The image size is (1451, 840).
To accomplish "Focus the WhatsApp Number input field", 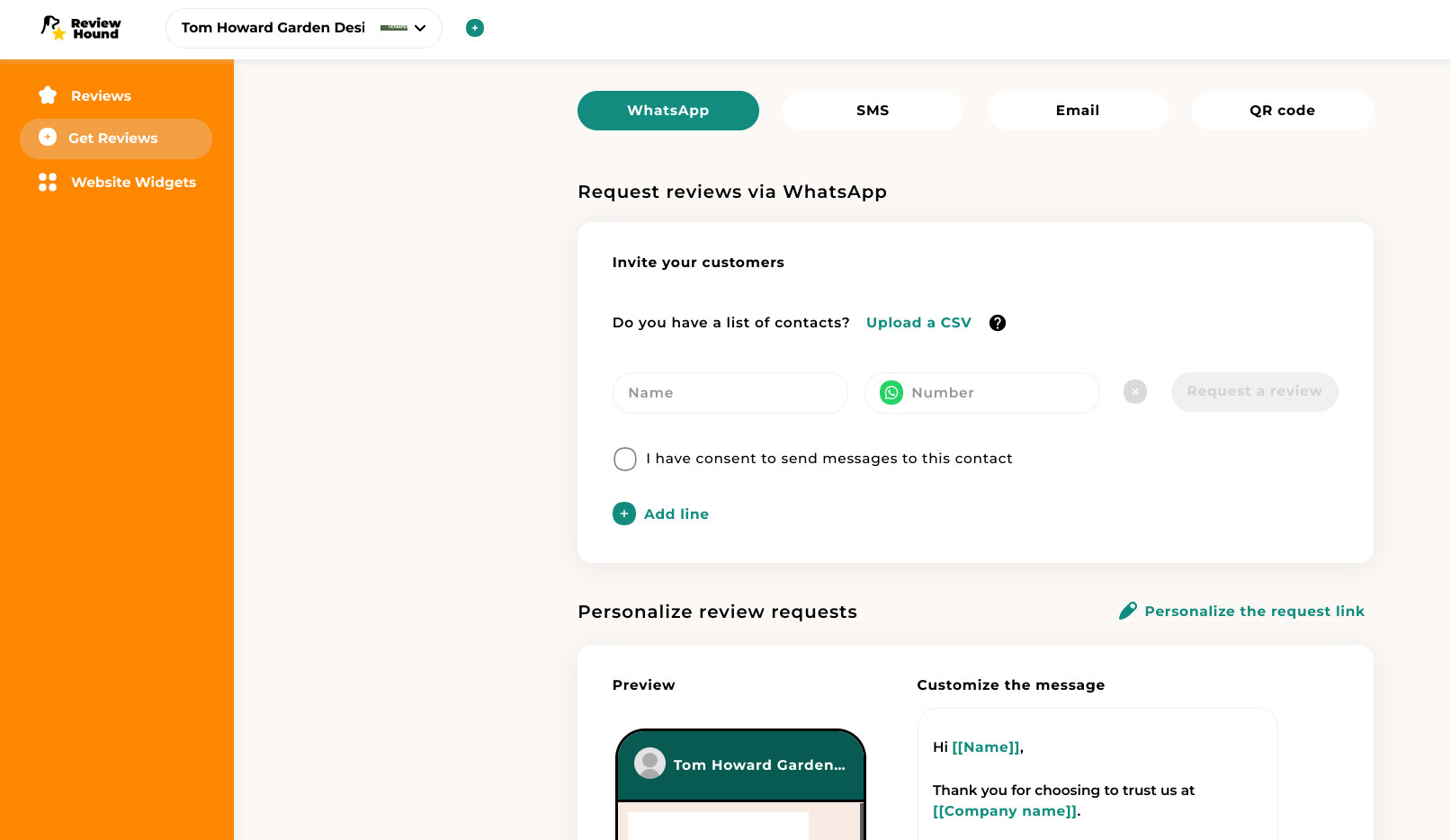I will tap(982, 393).
